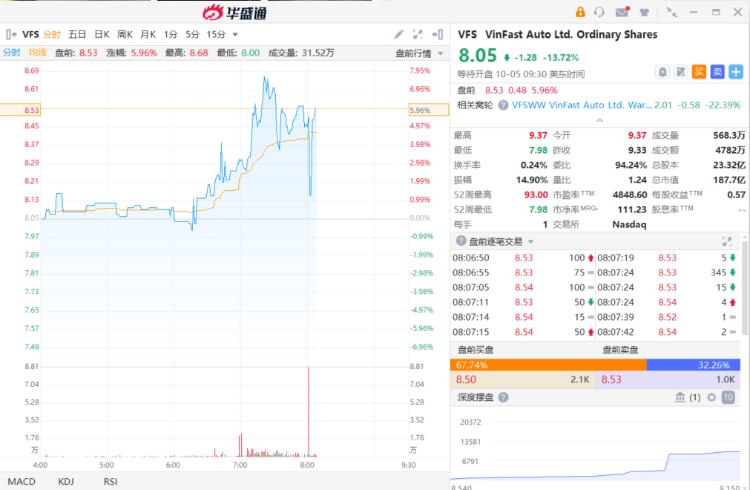Set a price alert with bell icon
Screen dimensions: 750x490
662,72
